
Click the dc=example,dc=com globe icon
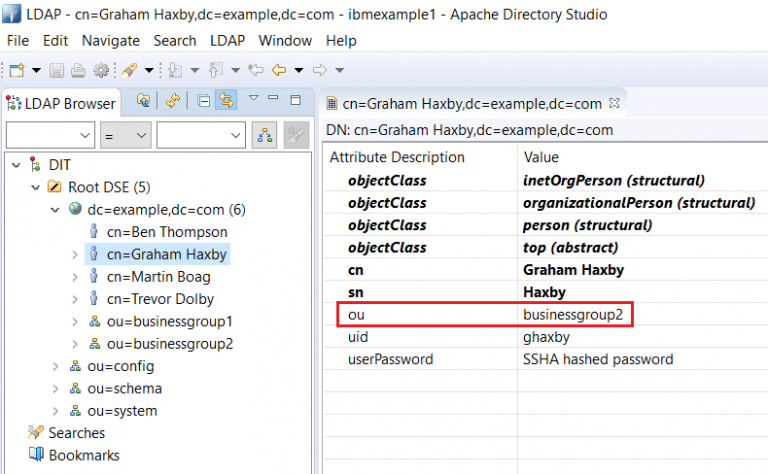tap(75, 209)
